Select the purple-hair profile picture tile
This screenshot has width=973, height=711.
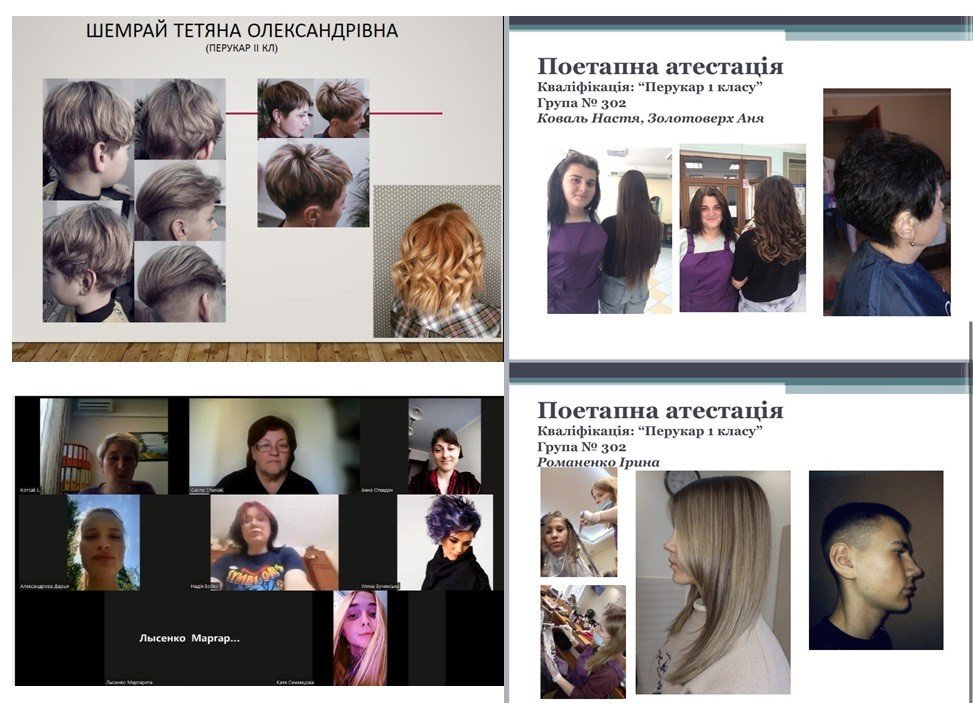click(x=445, y=542)
